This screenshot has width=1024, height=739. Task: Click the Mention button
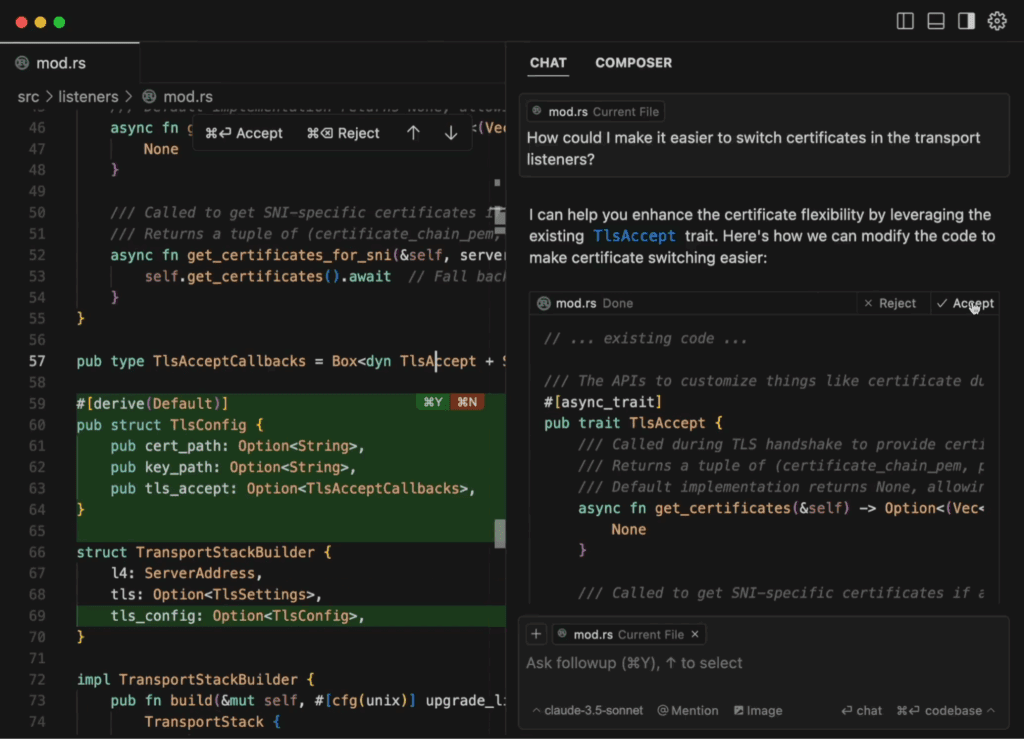pos(688,710)
